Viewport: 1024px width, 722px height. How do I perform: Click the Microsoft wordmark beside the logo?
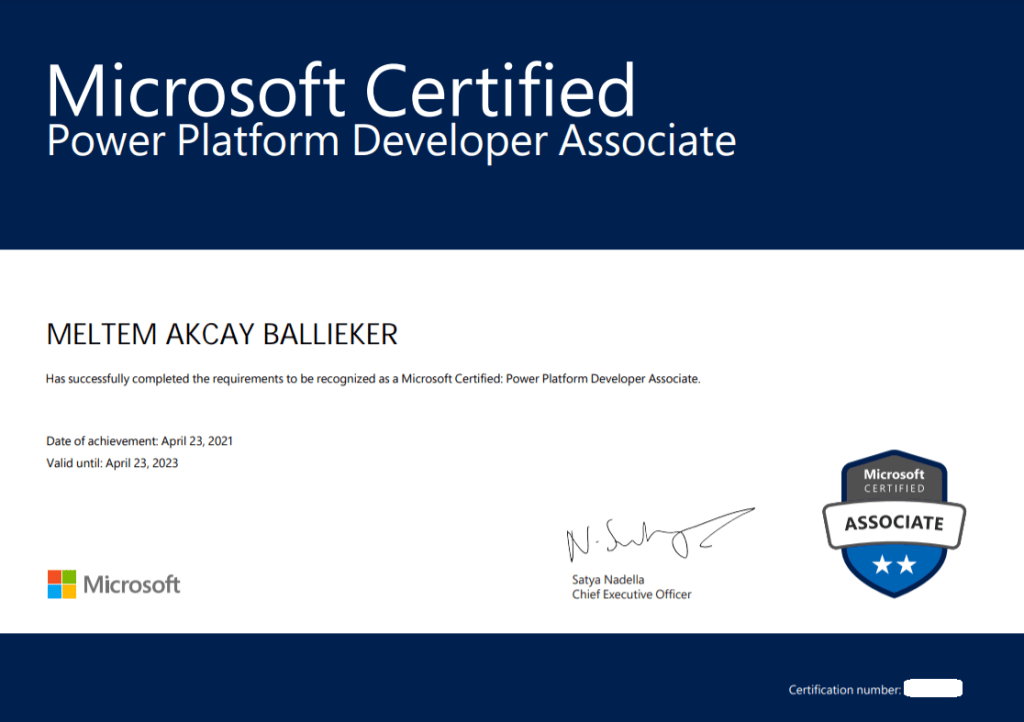(x=132, y=584)
